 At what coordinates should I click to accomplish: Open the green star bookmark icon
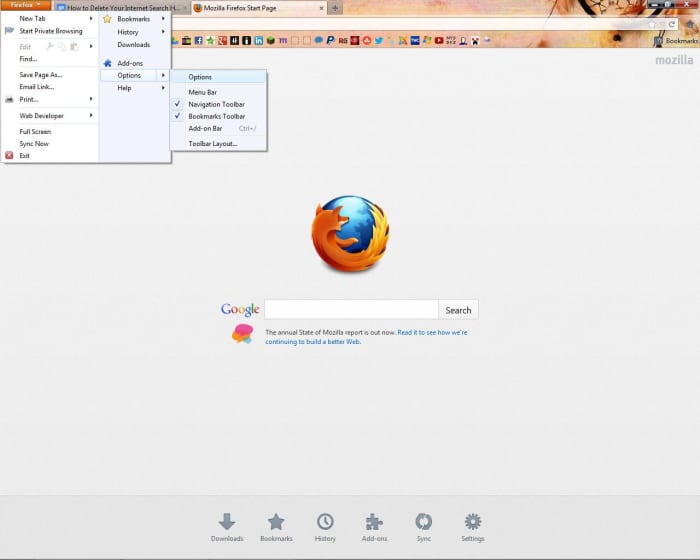click(210, 41)
